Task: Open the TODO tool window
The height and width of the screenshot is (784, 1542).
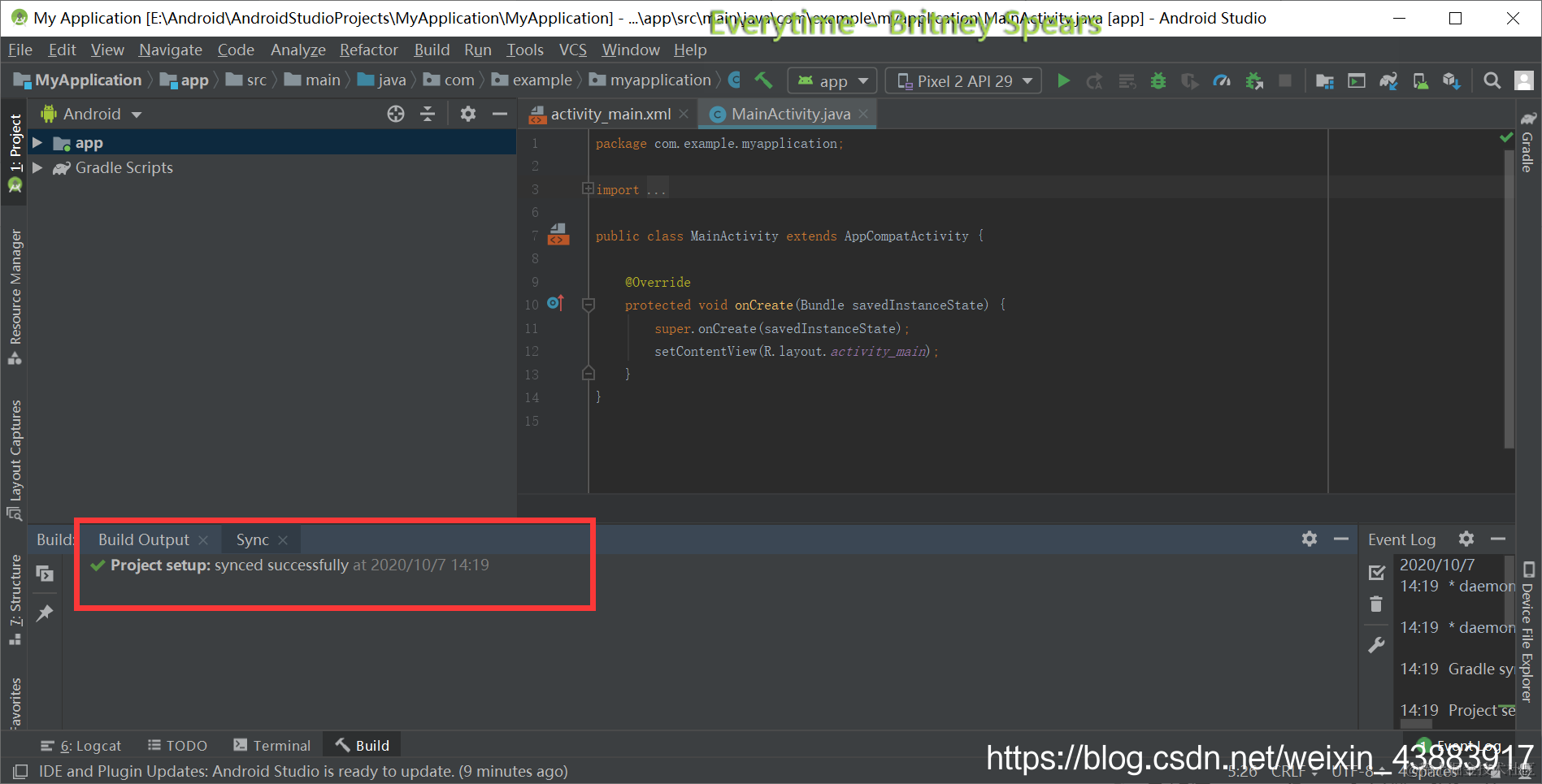Action: 177,745
